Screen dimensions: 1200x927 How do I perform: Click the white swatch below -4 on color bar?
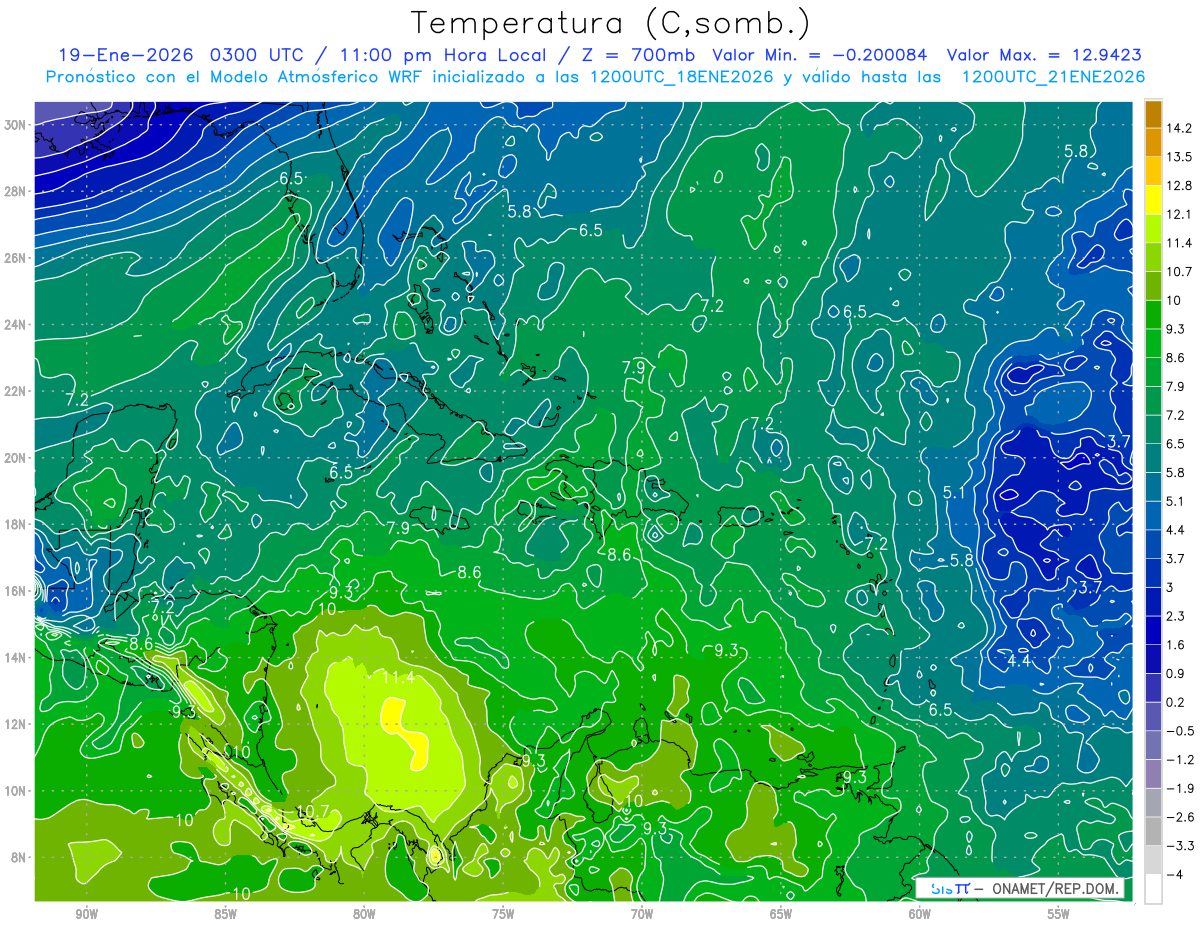tap(1153, 888)
